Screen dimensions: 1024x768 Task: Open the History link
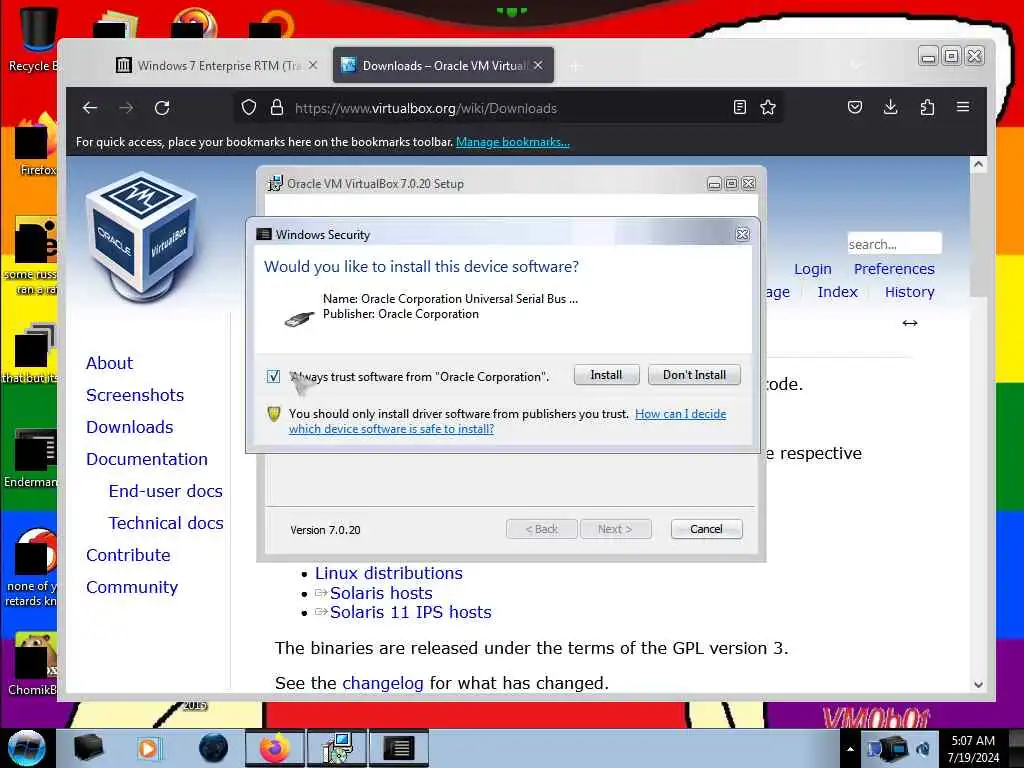click(910, 292)
